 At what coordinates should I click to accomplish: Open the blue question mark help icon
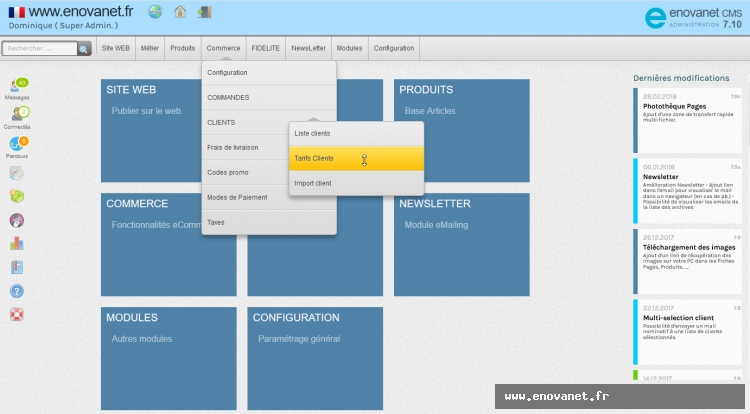pos(16,291)
